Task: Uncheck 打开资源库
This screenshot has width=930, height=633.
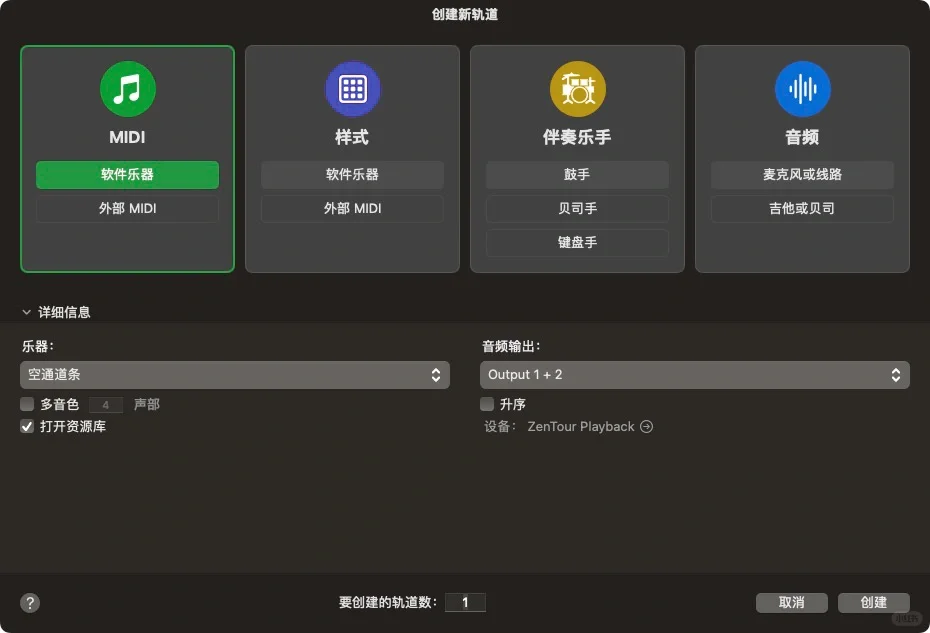Action: click(25, 426)
